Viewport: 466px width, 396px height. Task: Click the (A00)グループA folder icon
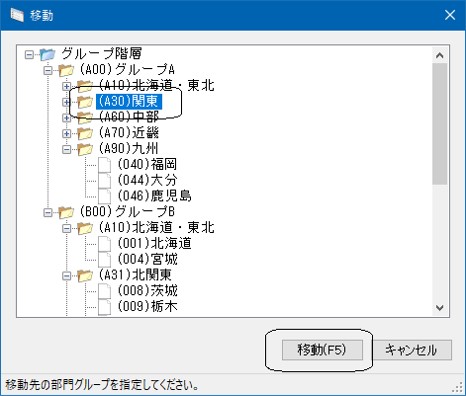[x=66, y=70]
